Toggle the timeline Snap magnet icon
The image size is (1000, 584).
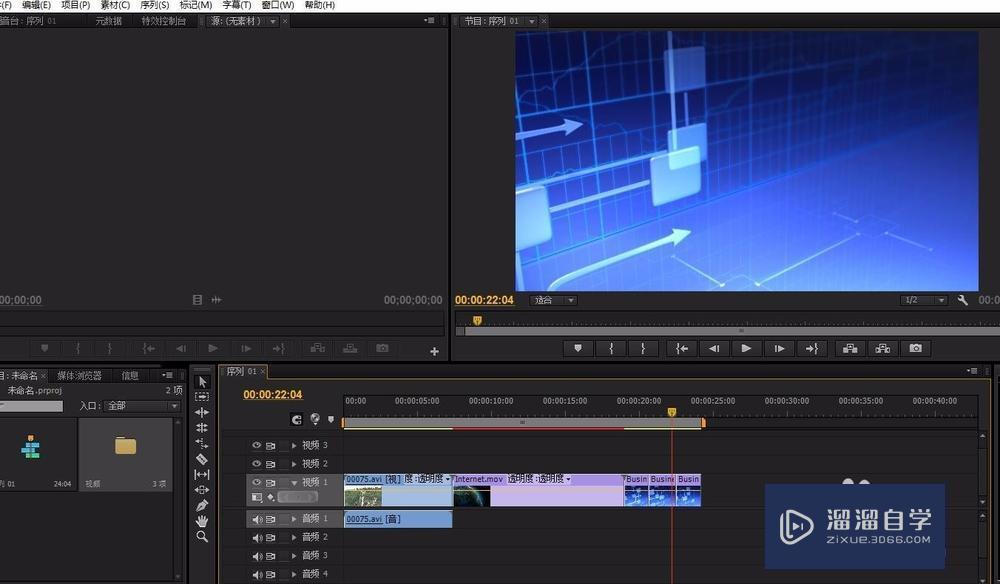[x=296, y=420]
